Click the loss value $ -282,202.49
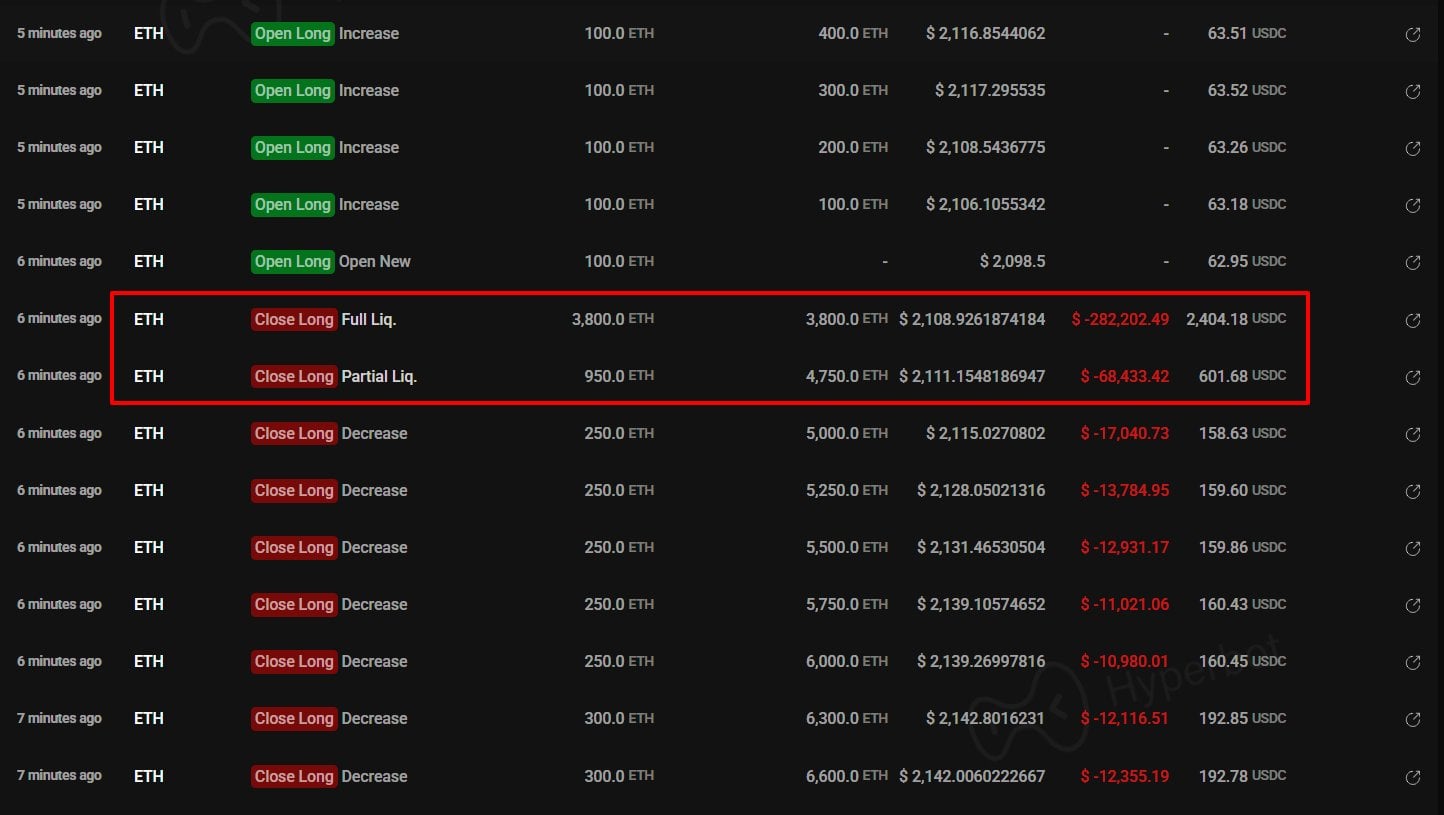1444x815 pixels. coord(1120,319)
